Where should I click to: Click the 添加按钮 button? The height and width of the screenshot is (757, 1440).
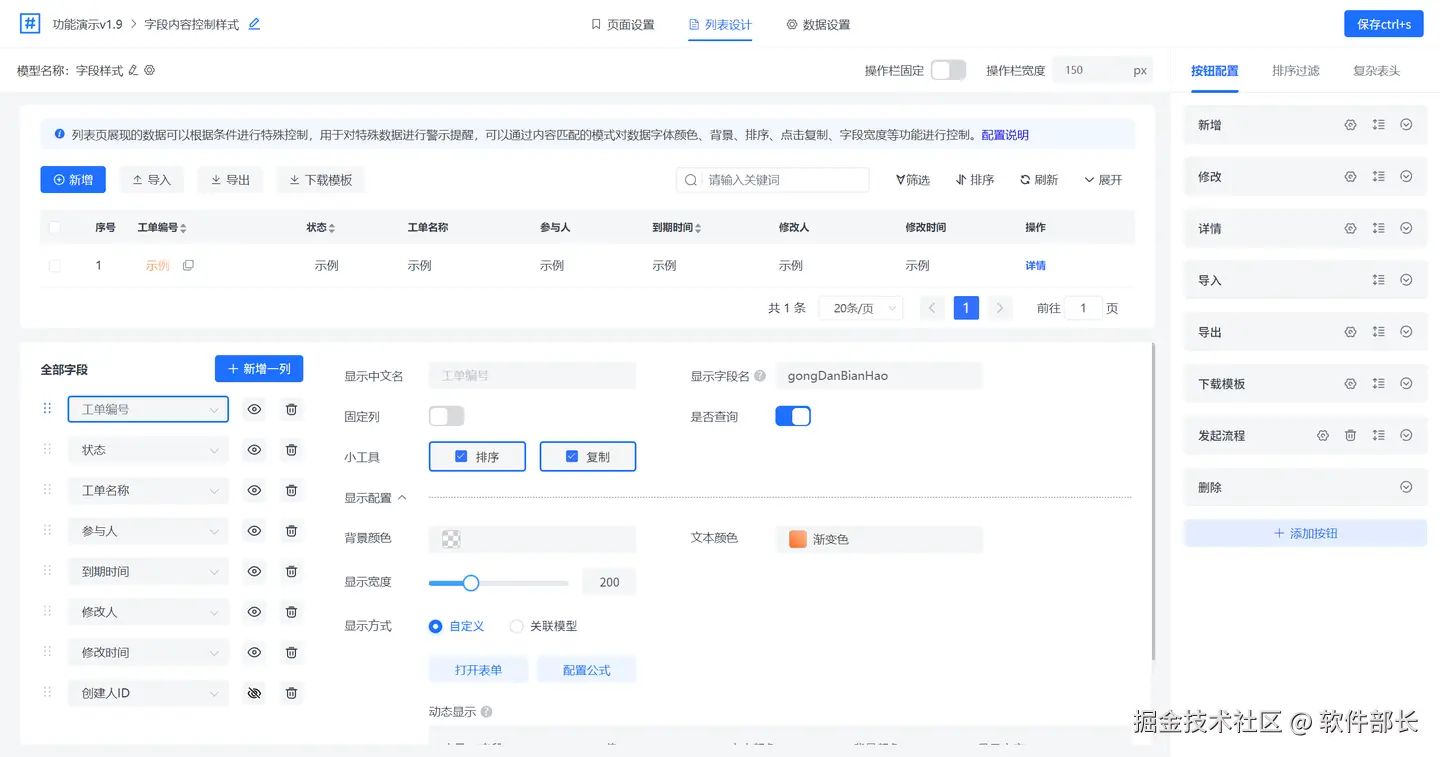click(1305, 533)
